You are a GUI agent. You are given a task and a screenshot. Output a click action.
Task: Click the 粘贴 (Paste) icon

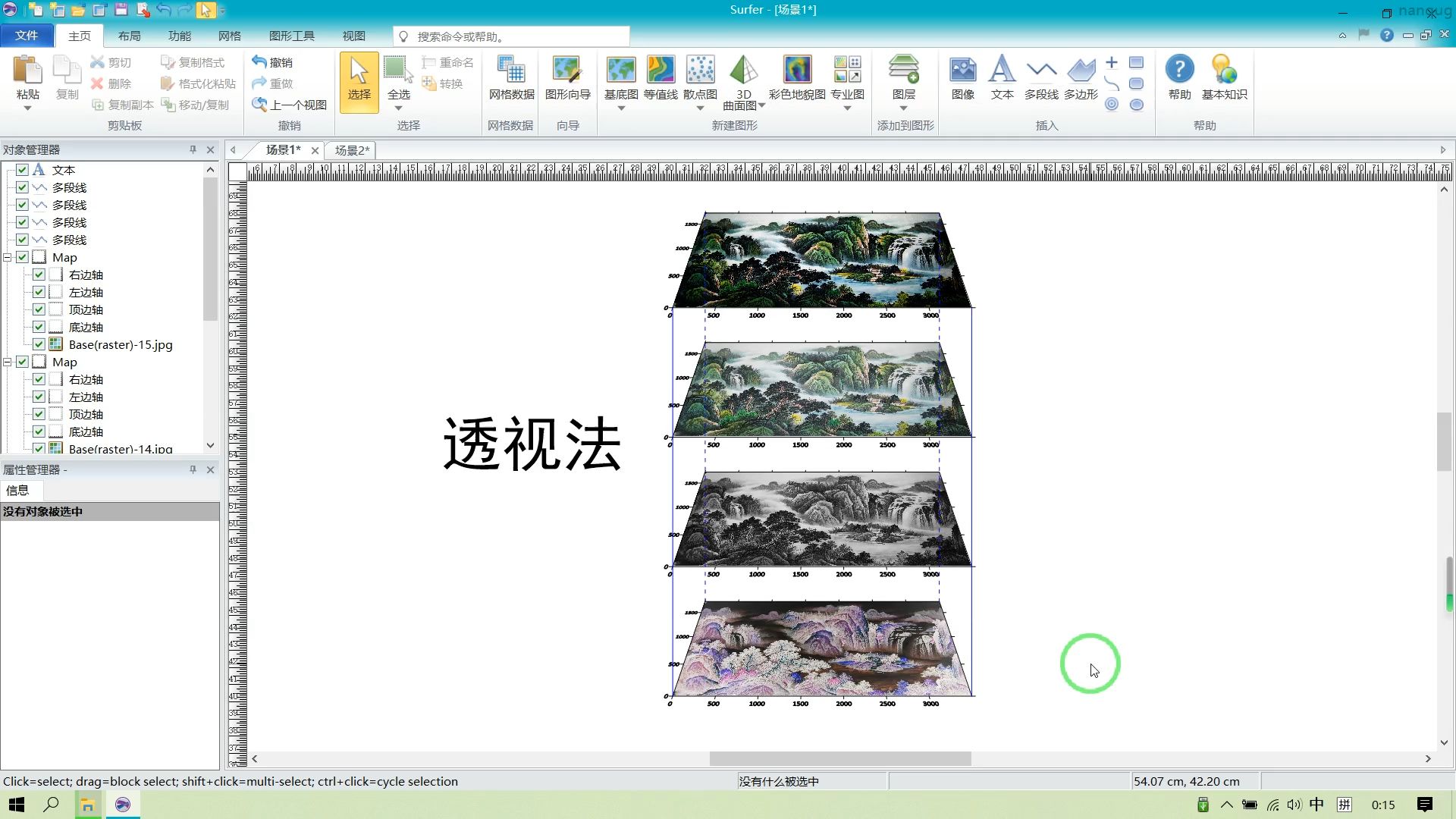(27, 70)
